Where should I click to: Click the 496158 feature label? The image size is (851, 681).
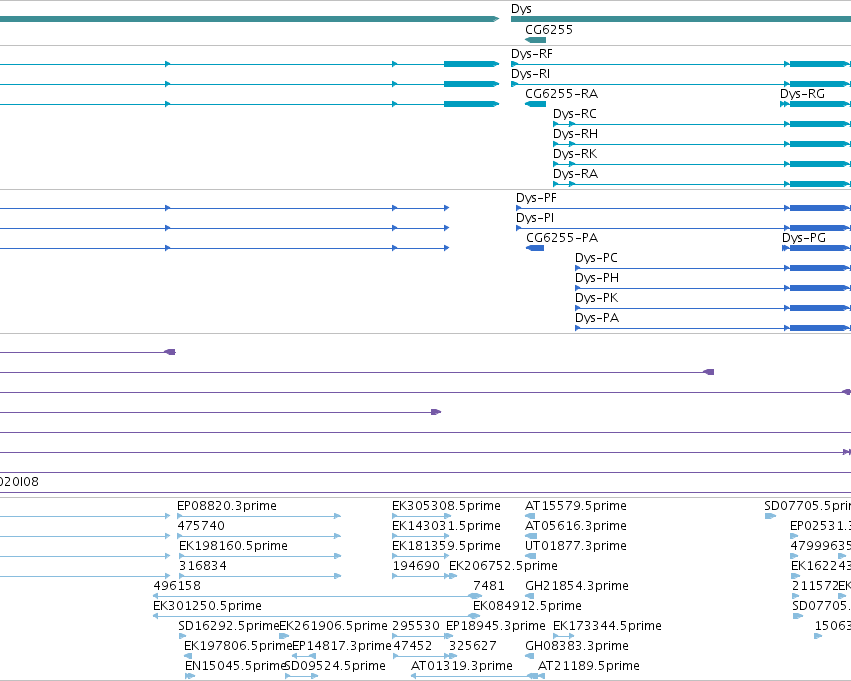coord(177,587)
